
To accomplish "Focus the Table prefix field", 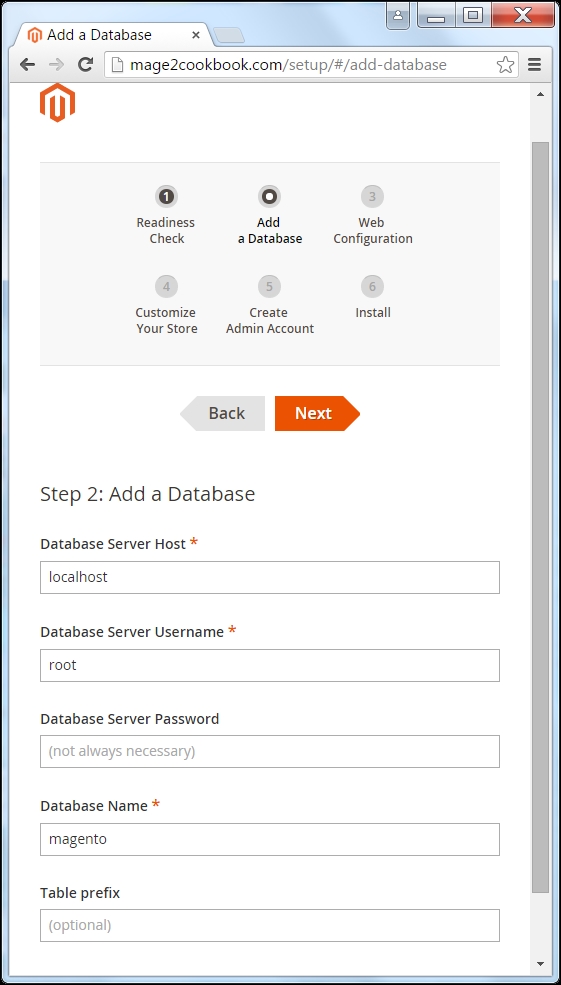I will (270, 925).
